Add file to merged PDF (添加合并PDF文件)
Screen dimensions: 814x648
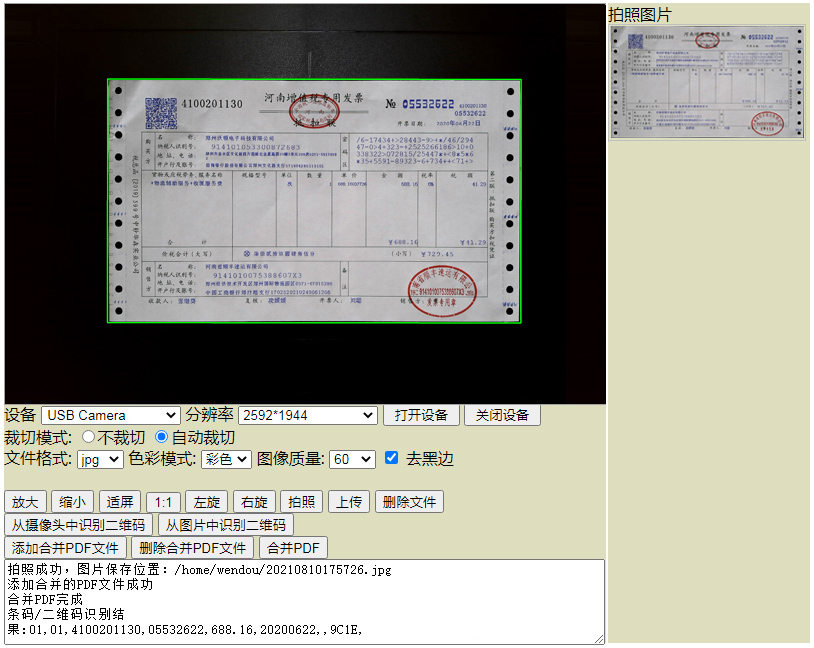65,548
